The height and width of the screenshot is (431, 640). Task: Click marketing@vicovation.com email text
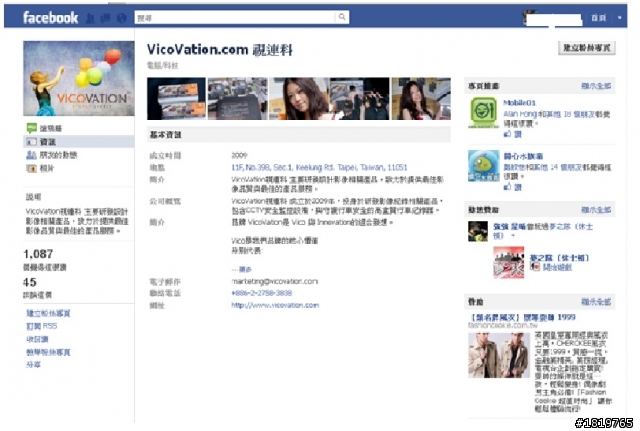point(275,281)
